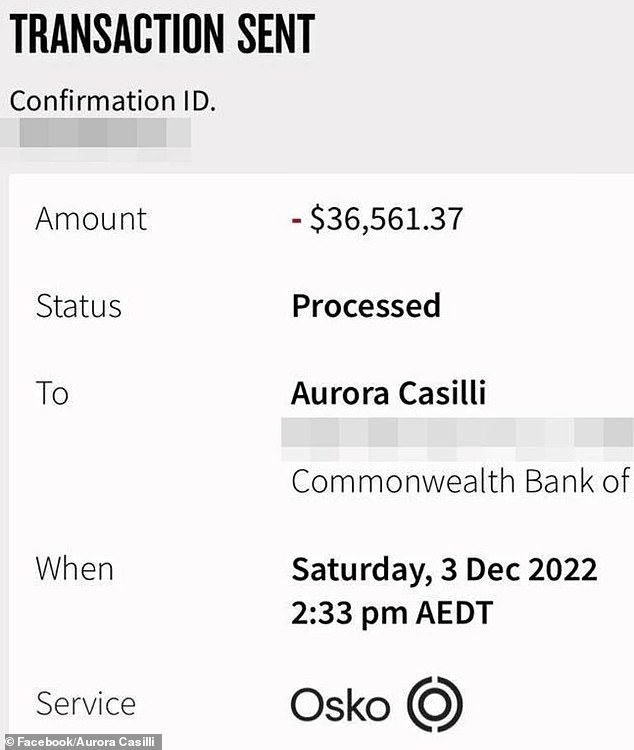Click the copyright symbol in image credit
Viewport: 634px width, 750px height.
8,741
